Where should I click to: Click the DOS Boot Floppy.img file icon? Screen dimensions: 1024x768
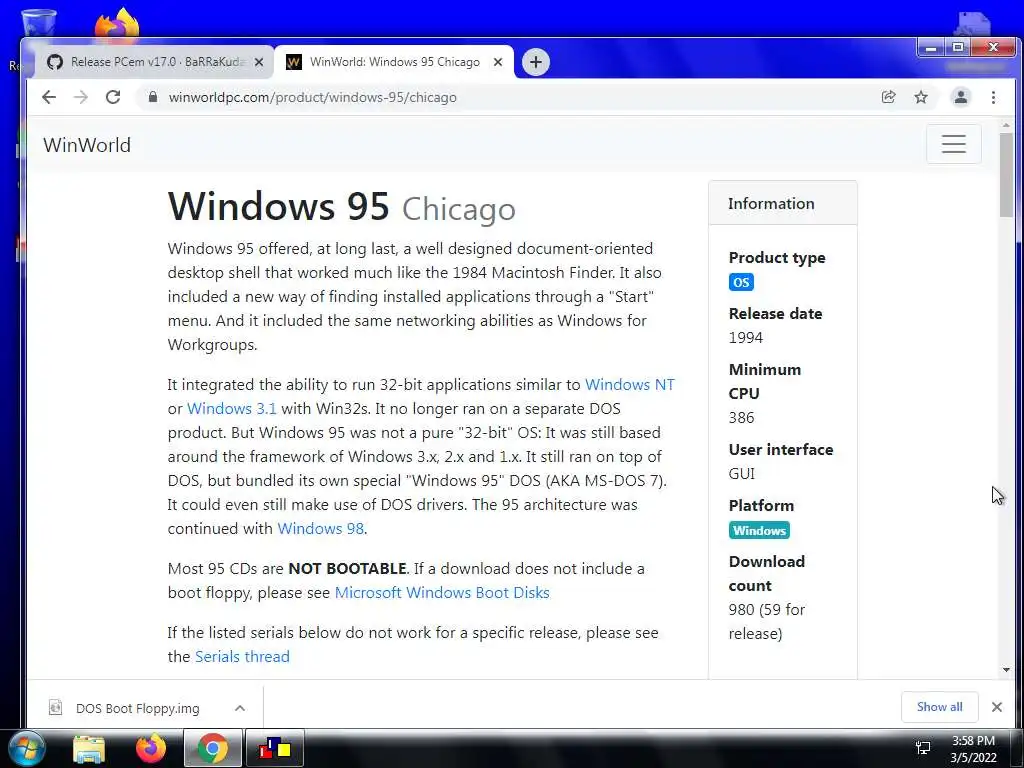56,707
